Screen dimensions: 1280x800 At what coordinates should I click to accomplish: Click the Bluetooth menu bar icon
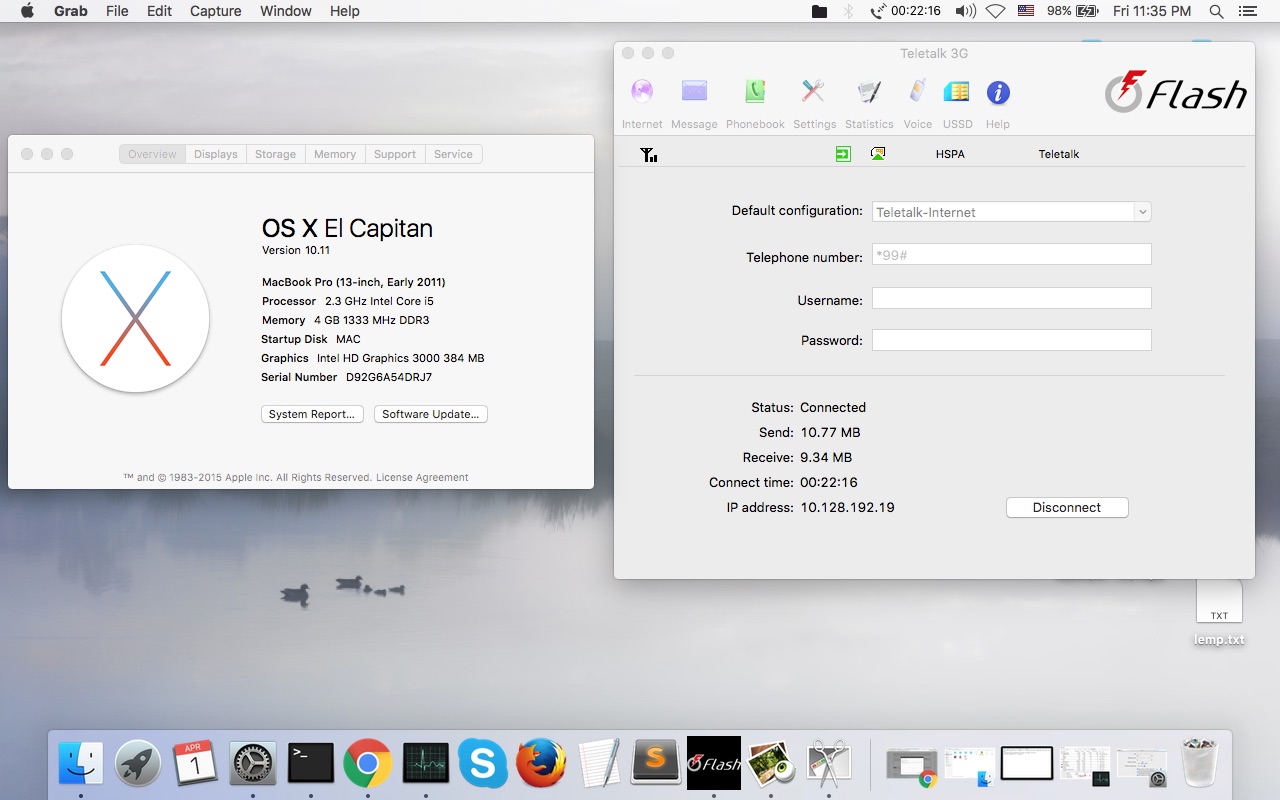click(x=848, y=11)
